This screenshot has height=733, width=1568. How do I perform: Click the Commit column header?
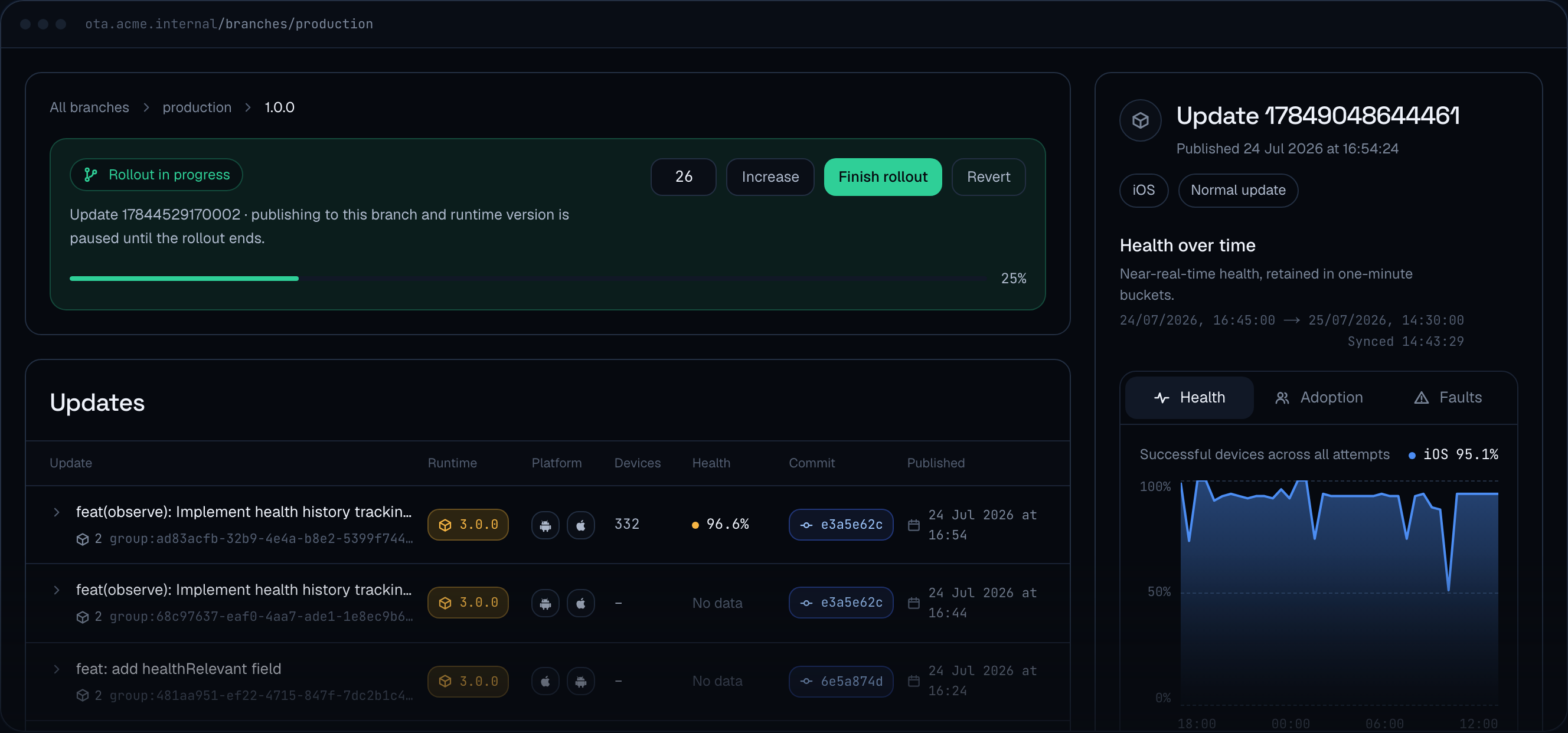[x=811, y=463]
